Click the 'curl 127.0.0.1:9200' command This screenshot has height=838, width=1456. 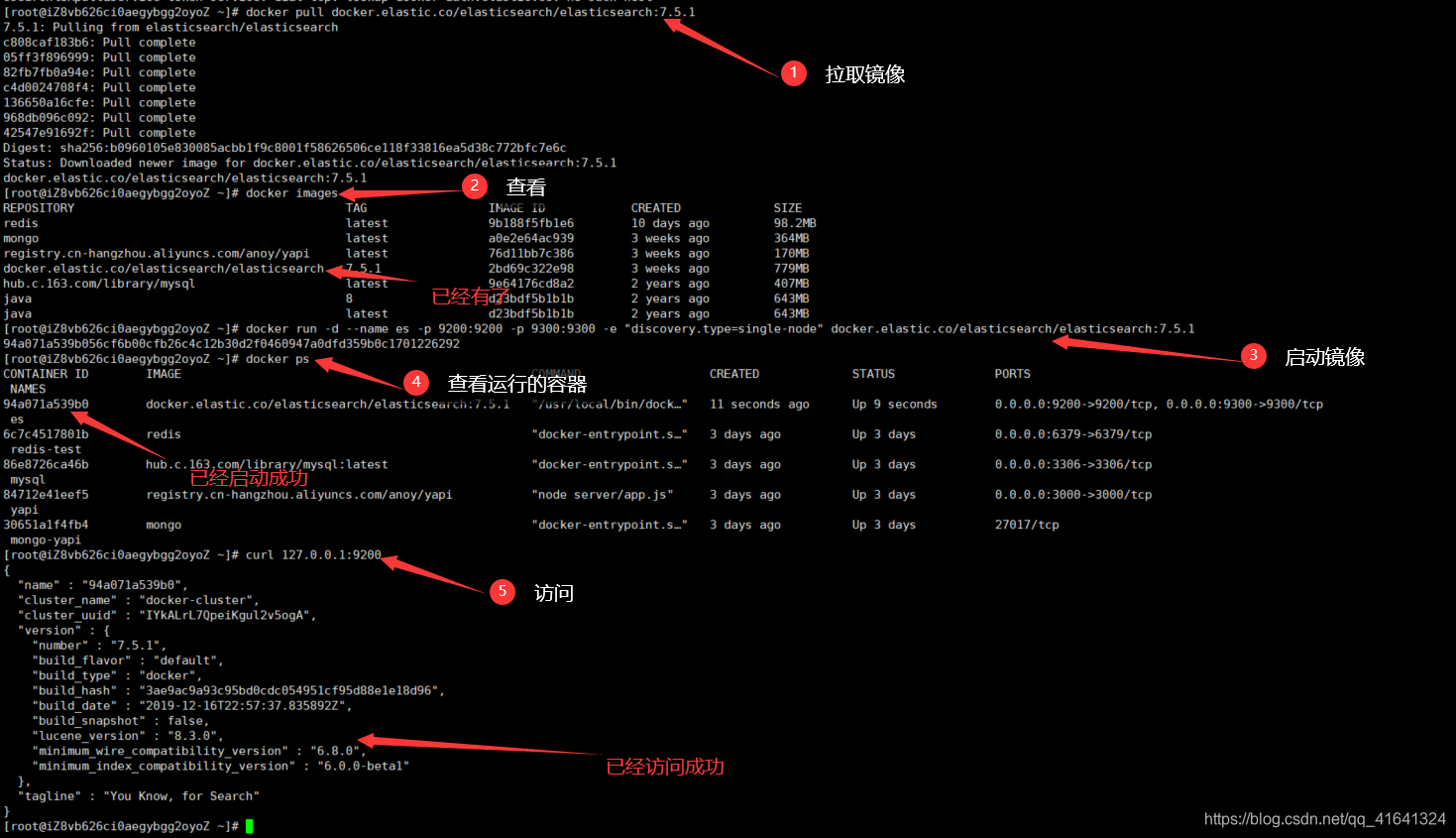tap(313, 555)
